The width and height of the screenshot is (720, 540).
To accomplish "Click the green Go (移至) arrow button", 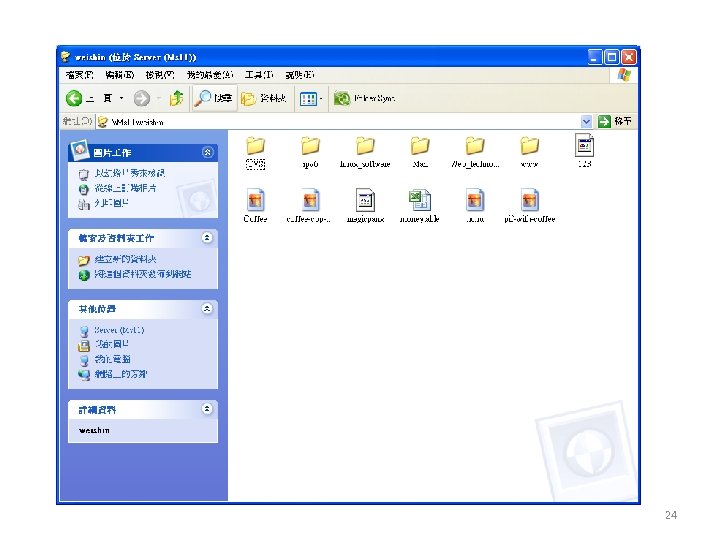I will [615, 122].
